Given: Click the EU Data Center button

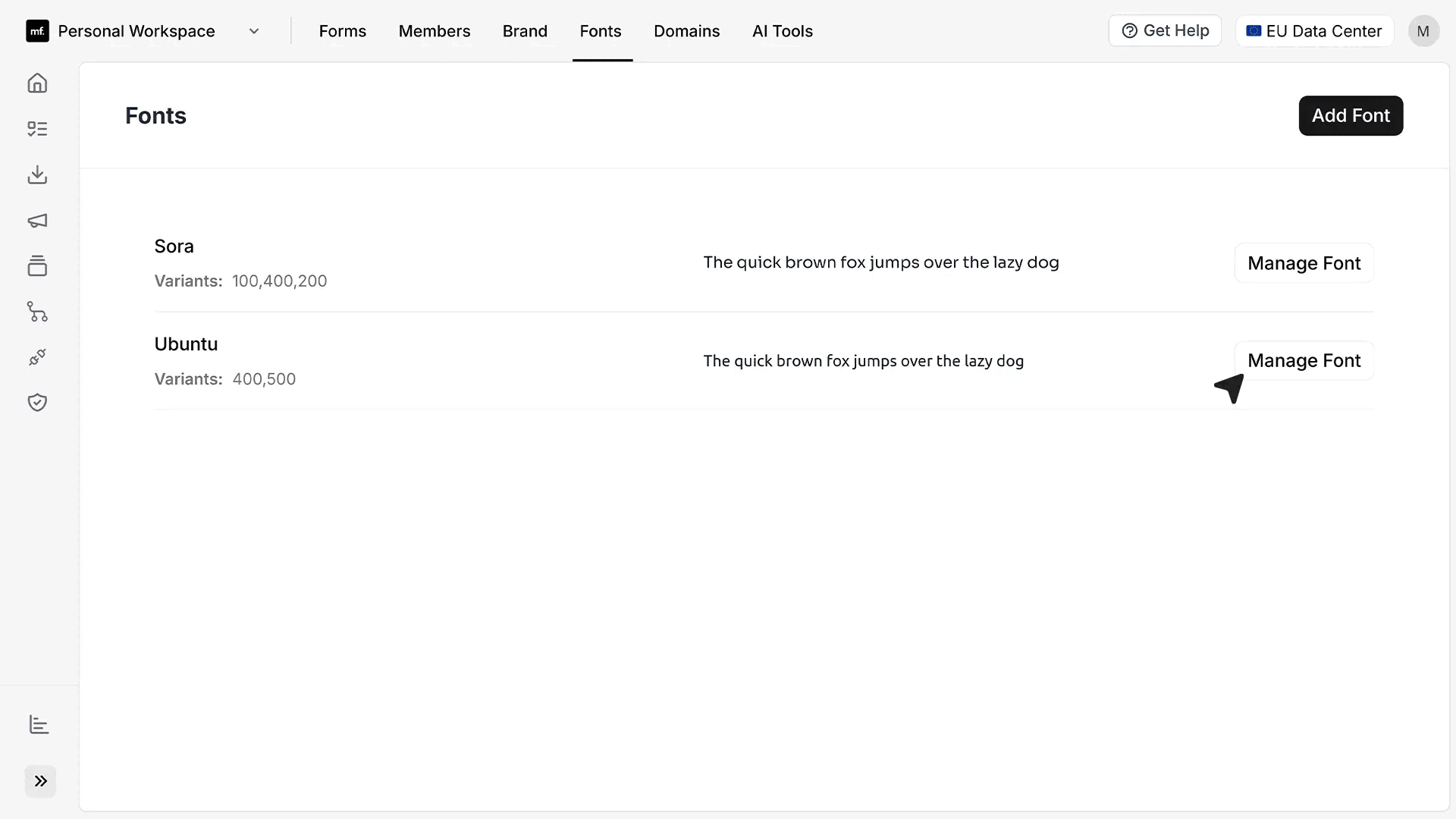Looking at the screenshot, I should (1315, 31).
